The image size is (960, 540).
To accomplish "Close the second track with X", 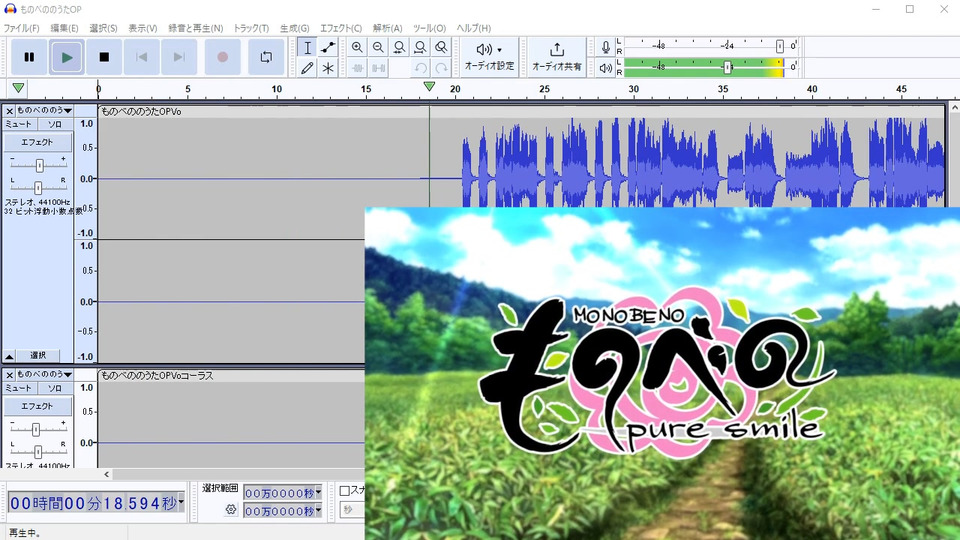I will point(9,375).
